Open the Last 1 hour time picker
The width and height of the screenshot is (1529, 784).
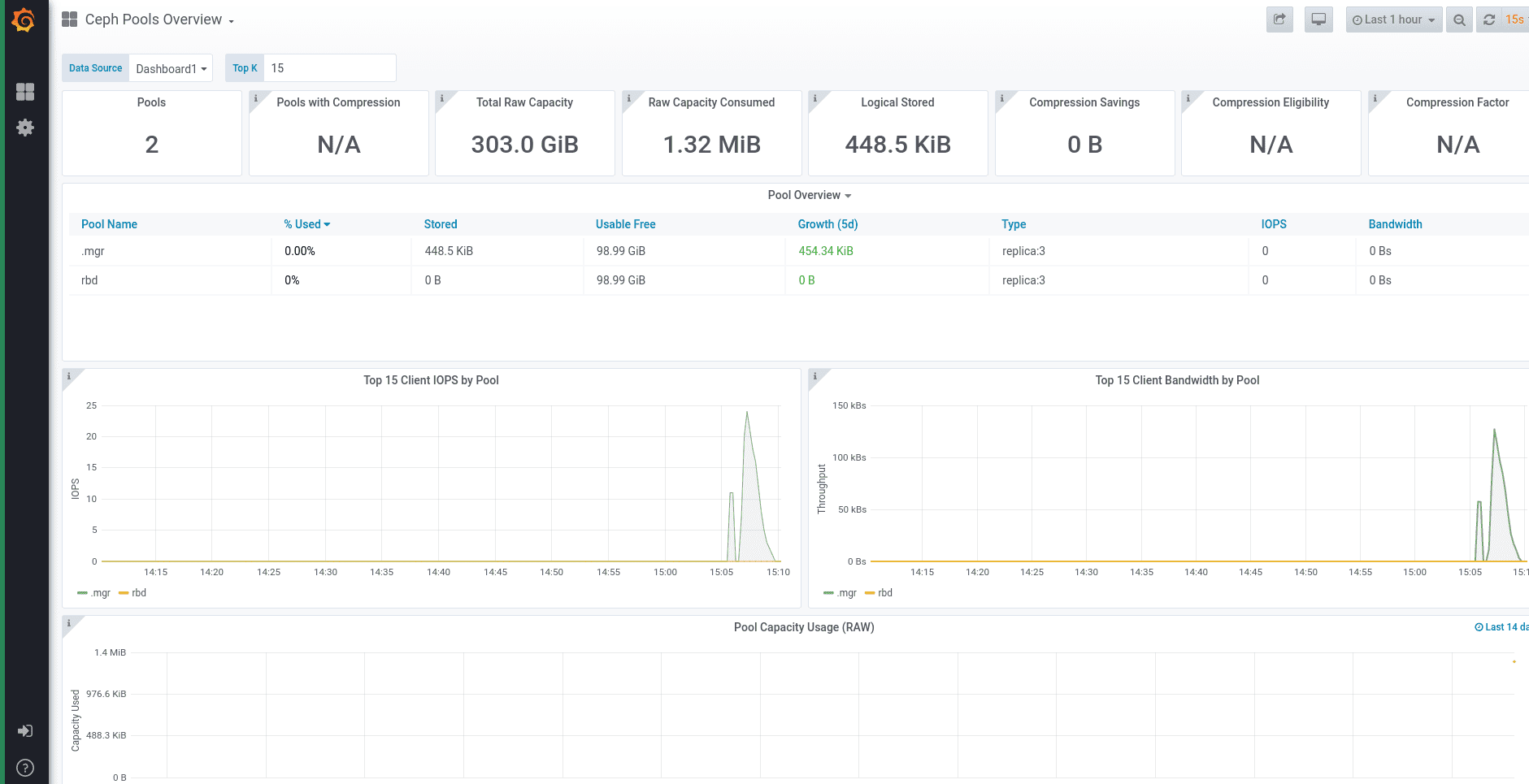(1393, 19)
